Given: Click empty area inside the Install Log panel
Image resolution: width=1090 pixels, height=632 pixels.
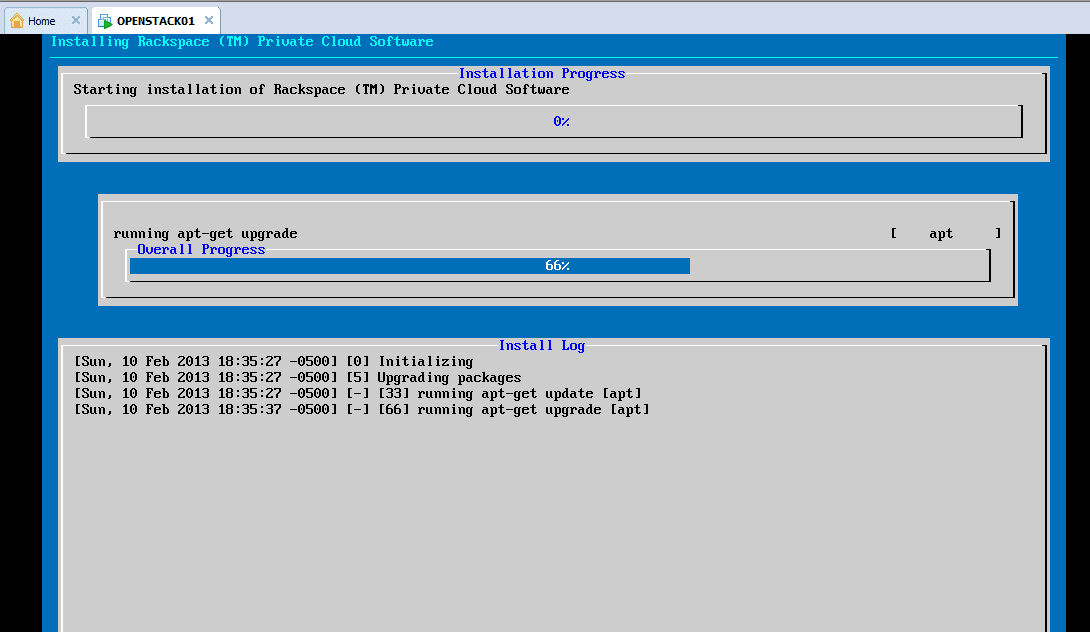Looking at the screenshot, I should 550,520.
